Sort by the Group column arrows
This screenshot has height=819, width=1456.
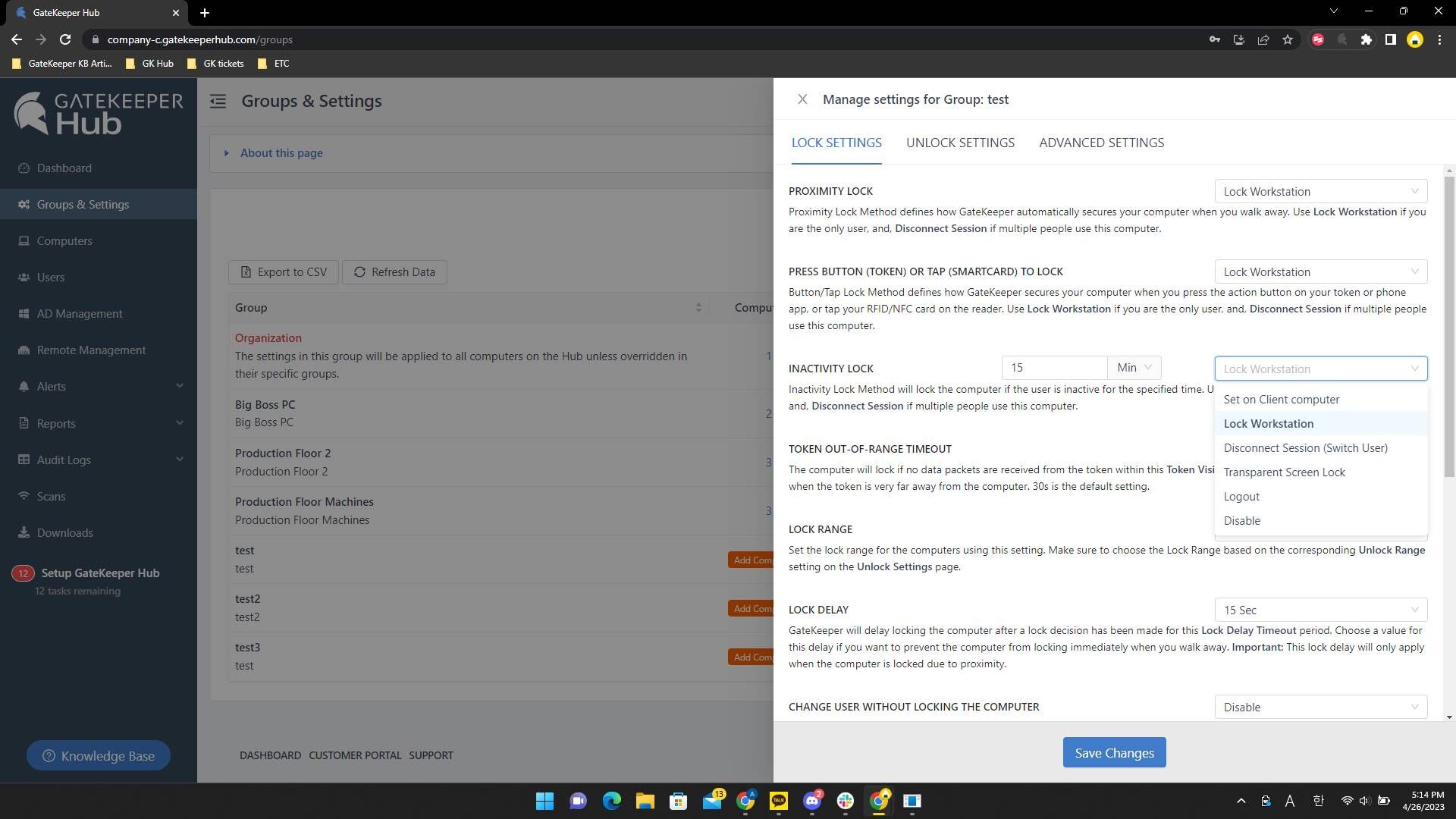698,308
